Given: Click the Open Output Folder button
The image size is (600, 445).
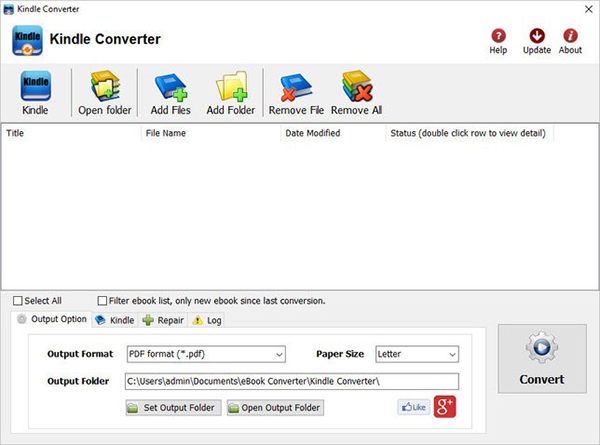Looking at the screenshot, I should (276, 408).
